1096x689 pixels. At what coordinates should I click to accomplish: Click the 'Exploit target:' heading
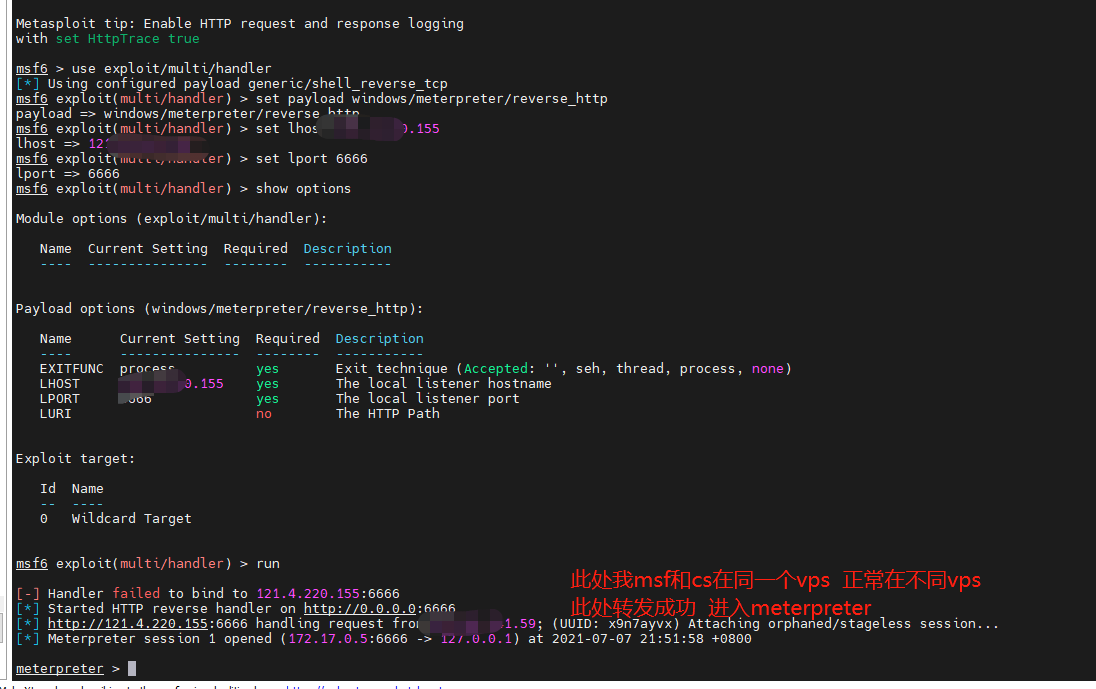tap(75, 459)
